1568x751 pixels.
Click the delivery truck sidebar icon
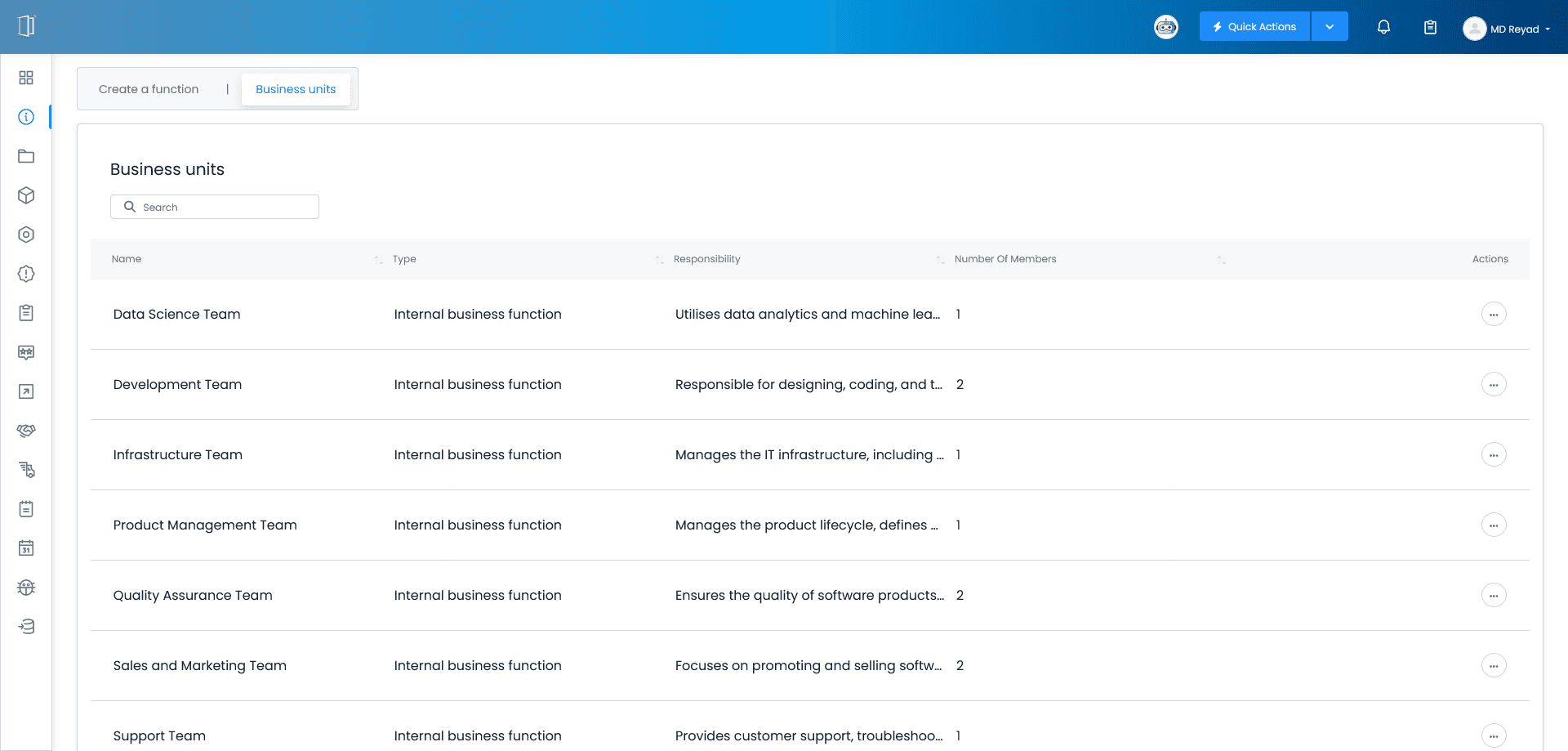point(26,470)
